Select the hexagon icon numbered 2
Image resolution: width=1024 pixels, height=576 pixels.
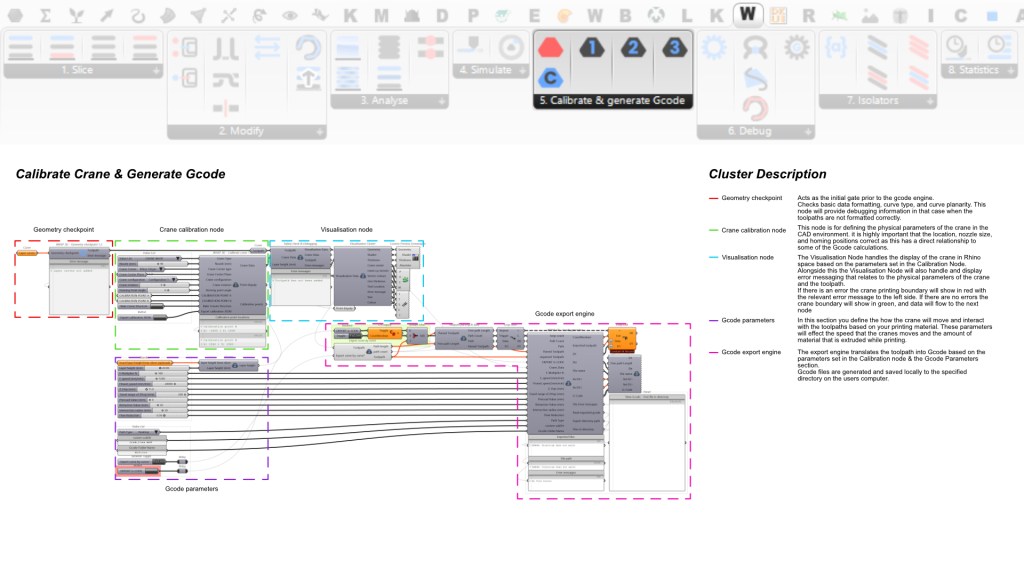coord(633,47)
